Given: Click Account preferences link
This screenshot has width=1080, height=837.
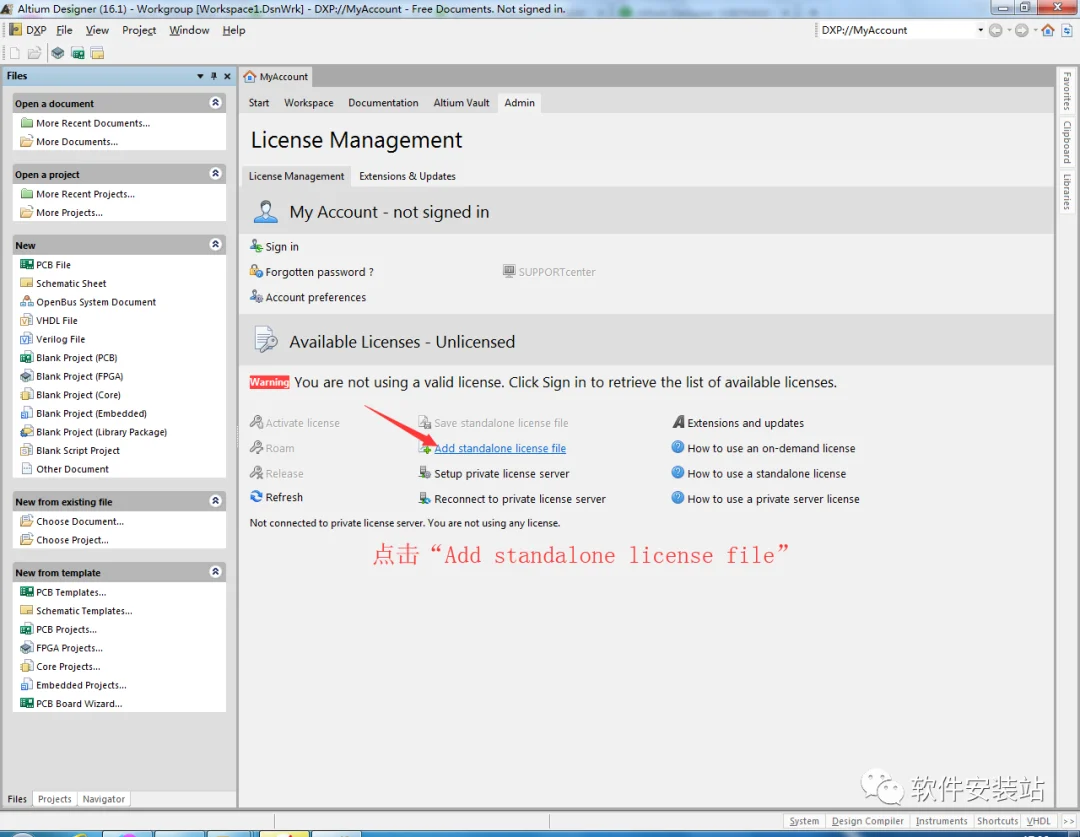Looking at the screenshot, I should click(x=316, y=298).
